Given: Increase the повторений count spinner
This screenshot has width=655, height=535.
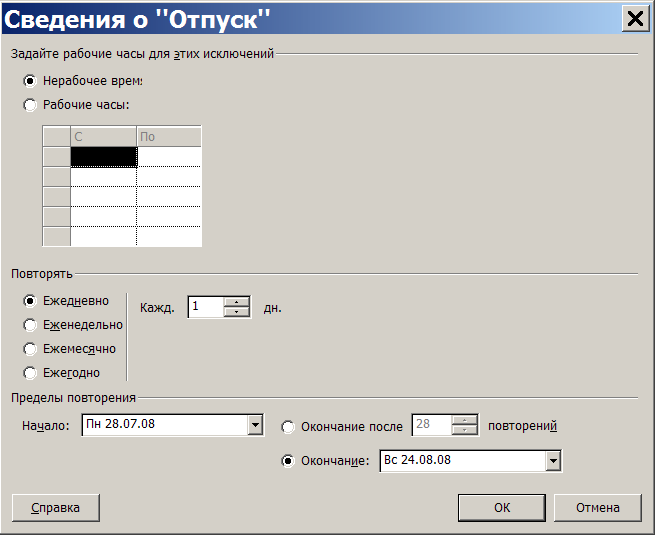Looking at the screenshot, I should click(465, 420).
